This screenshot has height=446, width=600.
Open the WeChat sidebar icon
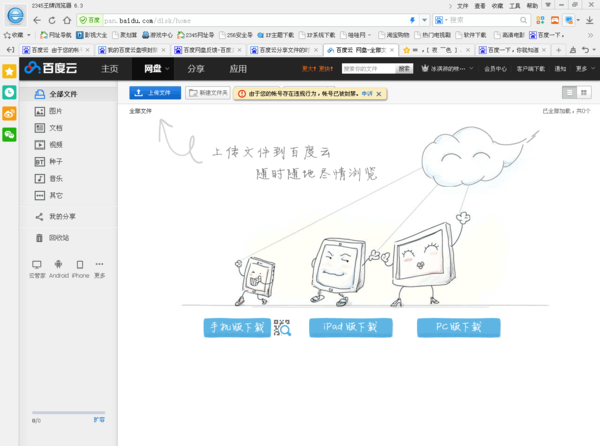coord(9,135)
